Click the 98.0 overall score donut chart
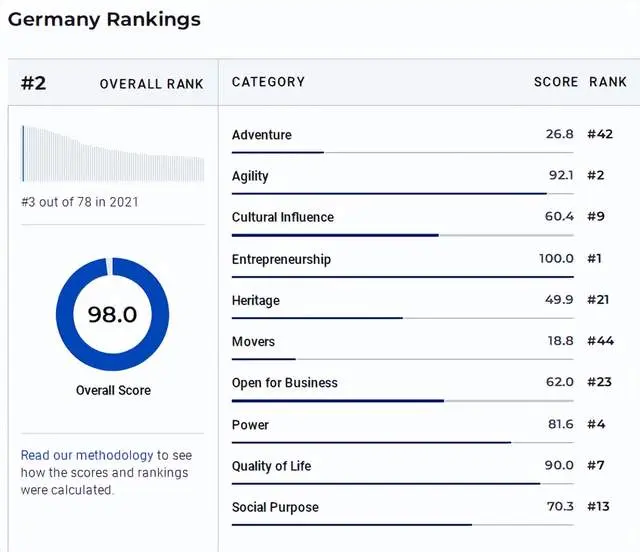The height and width of the screenshot is (552, 640). point(112,314)
